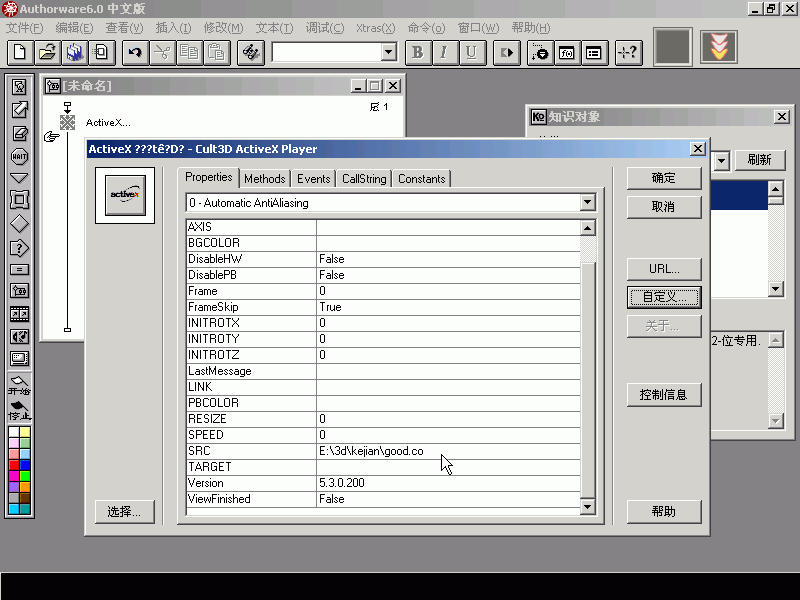Click the New file toolbar icon
Screen dimensions: 800x600
coord(20,53)
